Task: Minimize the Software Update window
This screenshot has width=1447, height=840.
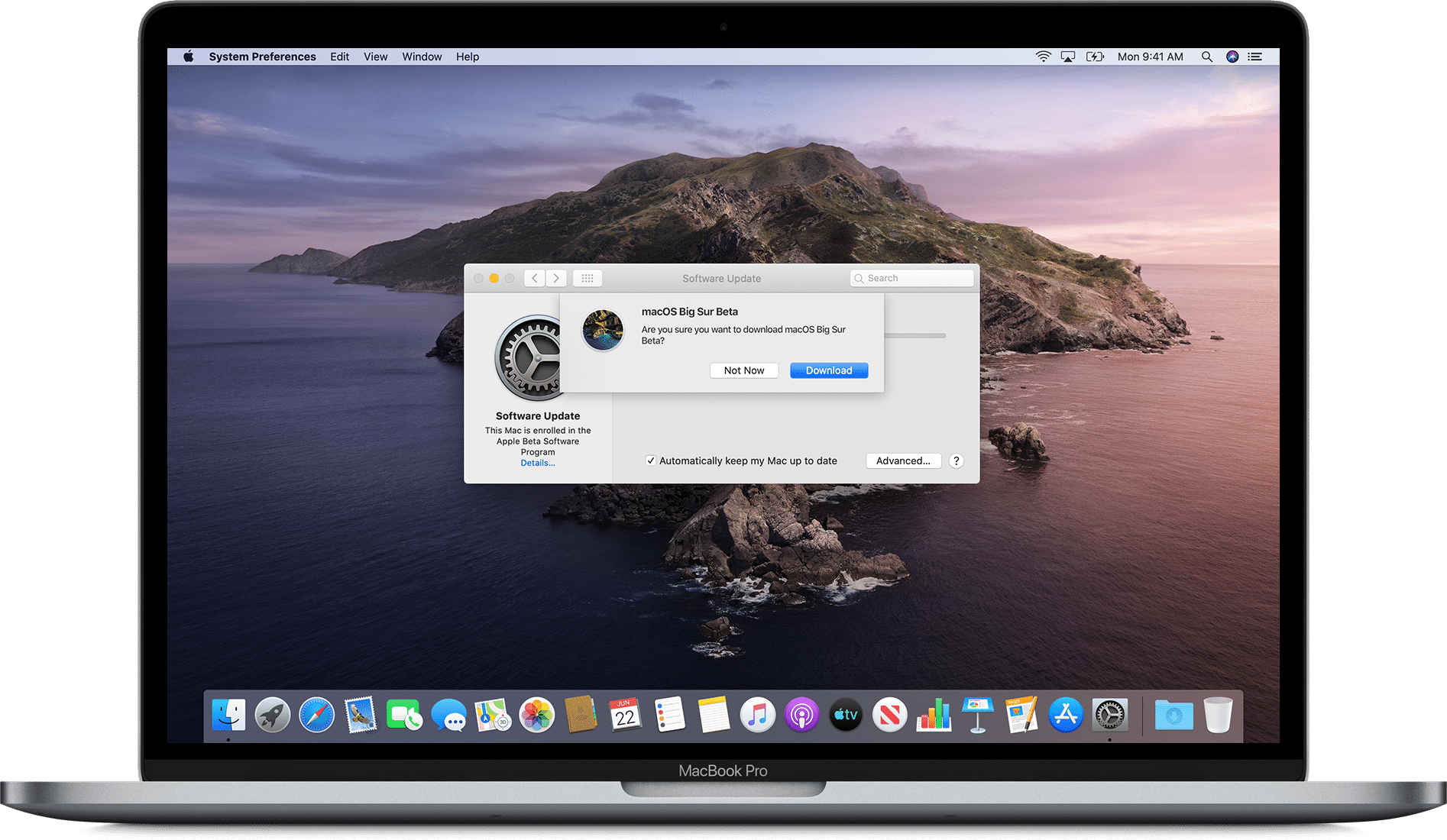Action: (494, 278)
